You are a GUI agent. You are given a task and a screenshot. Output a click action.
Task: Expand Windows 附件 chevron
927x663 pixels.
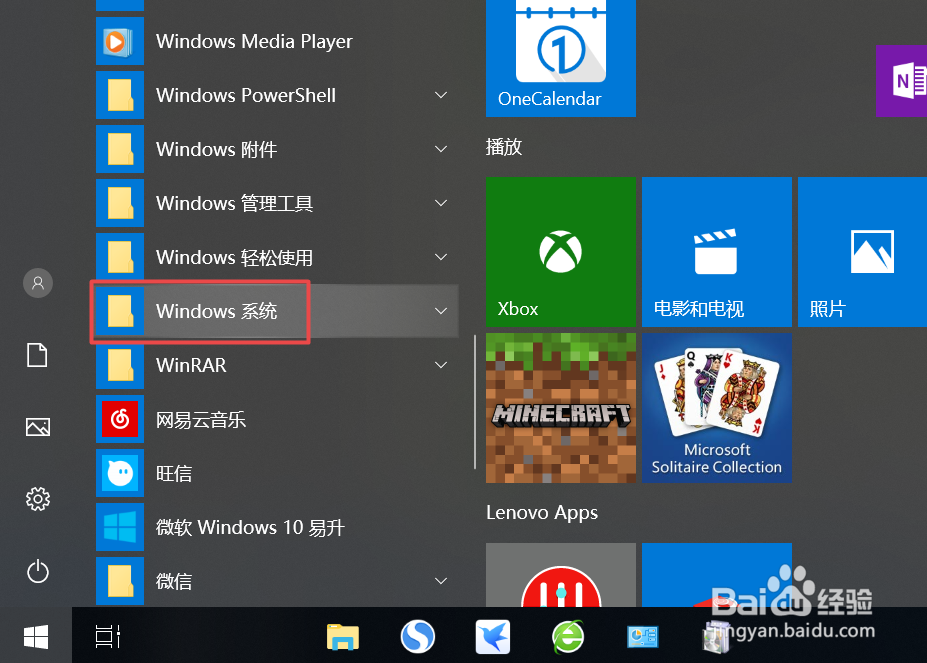pyautogui.click(x=440, y=149)
